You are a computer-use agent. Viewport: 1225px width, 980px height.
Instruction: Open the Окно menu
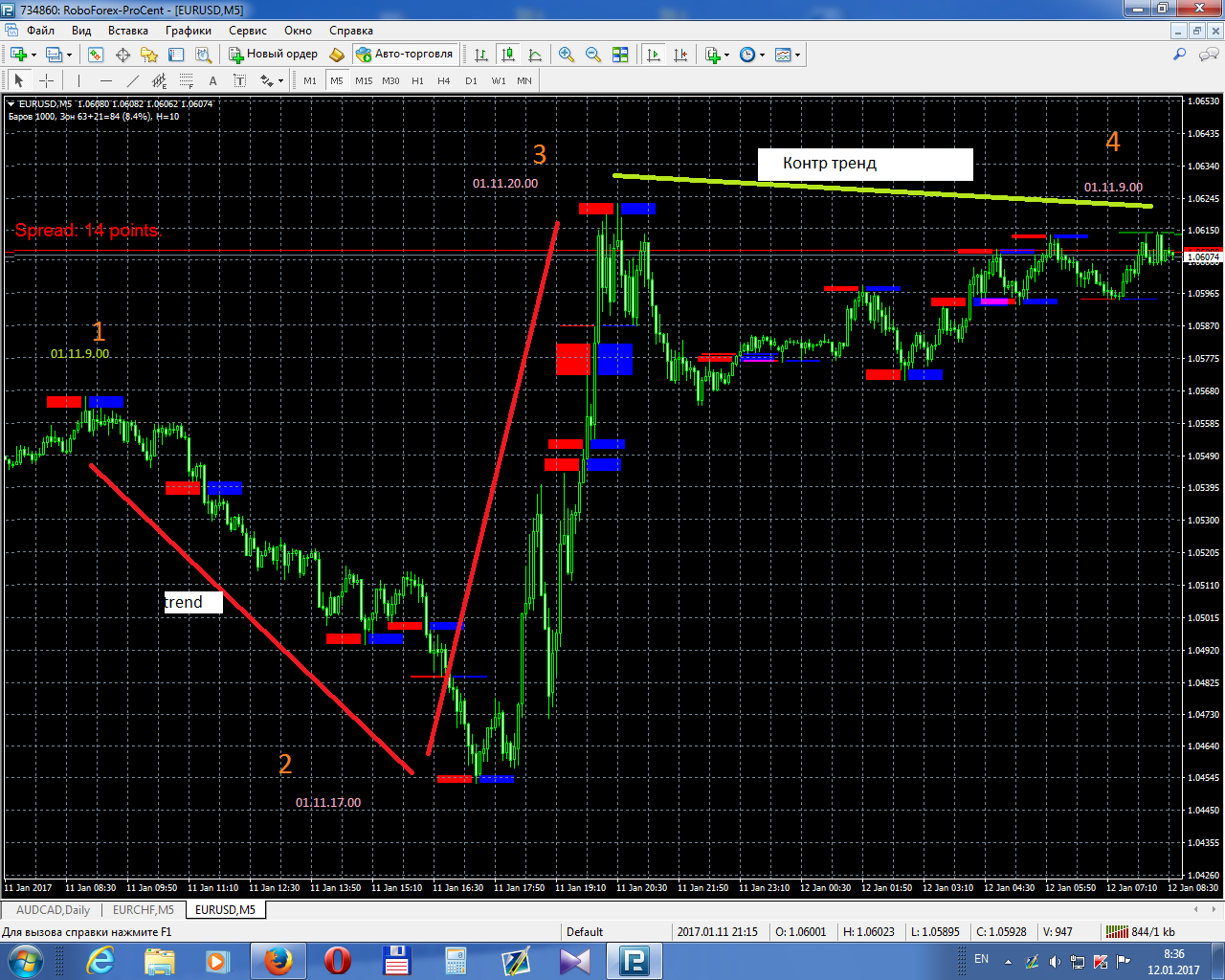click(298, 31)
